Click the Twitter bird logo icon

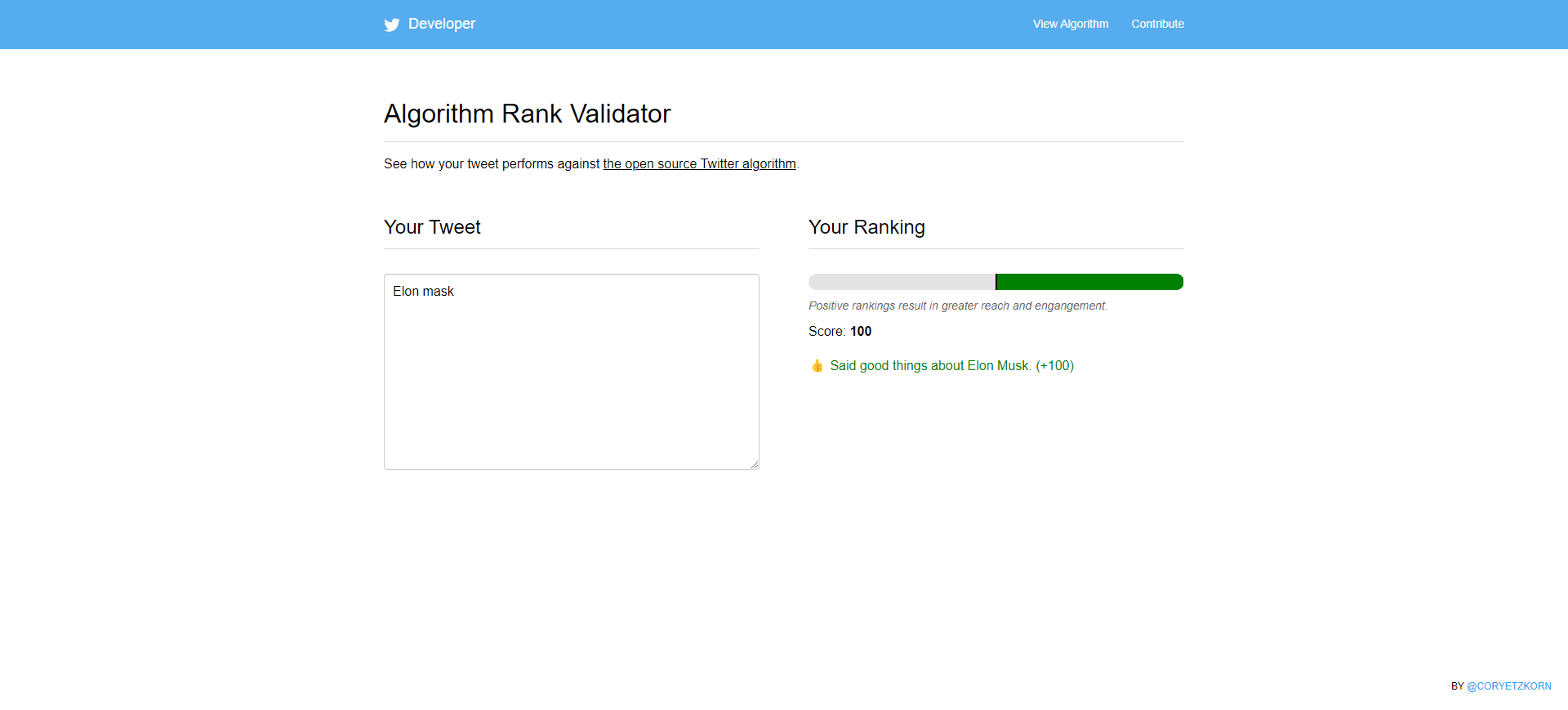tap(392, 25)
